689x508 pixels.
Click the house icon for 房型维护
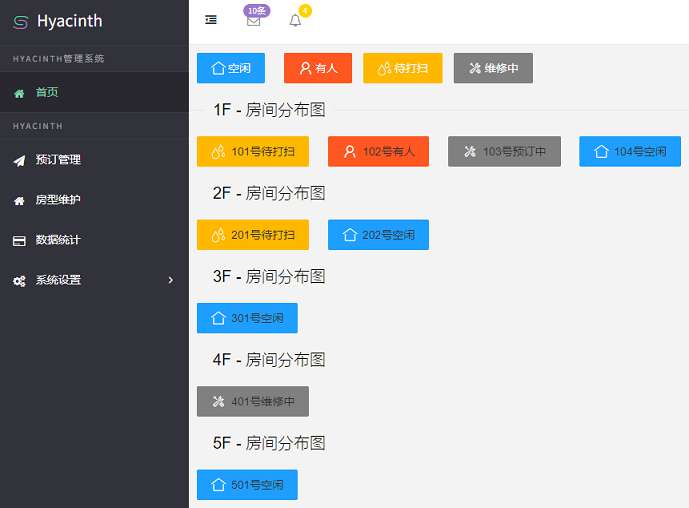point(19,201)
